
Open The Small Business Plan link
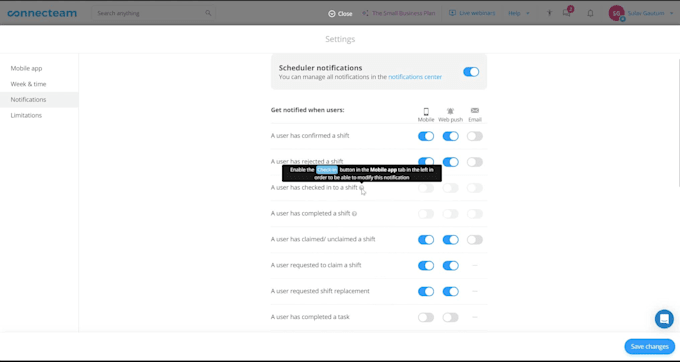click(x=403, y=13)
